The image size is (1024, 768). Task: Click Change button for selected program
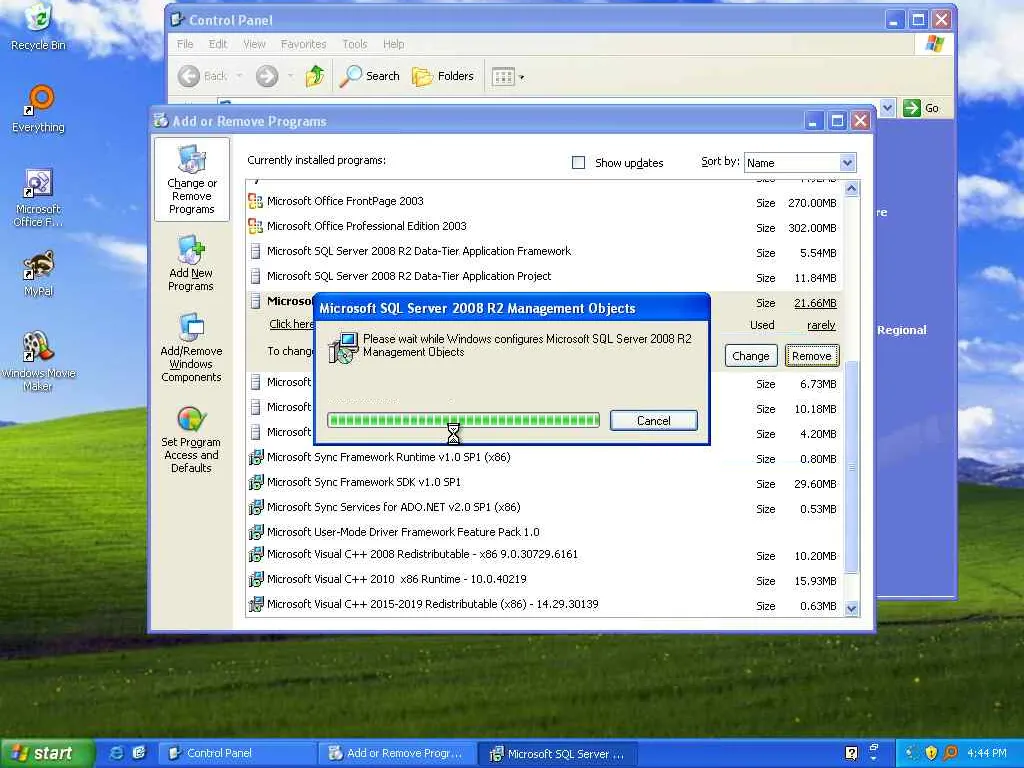750,356
